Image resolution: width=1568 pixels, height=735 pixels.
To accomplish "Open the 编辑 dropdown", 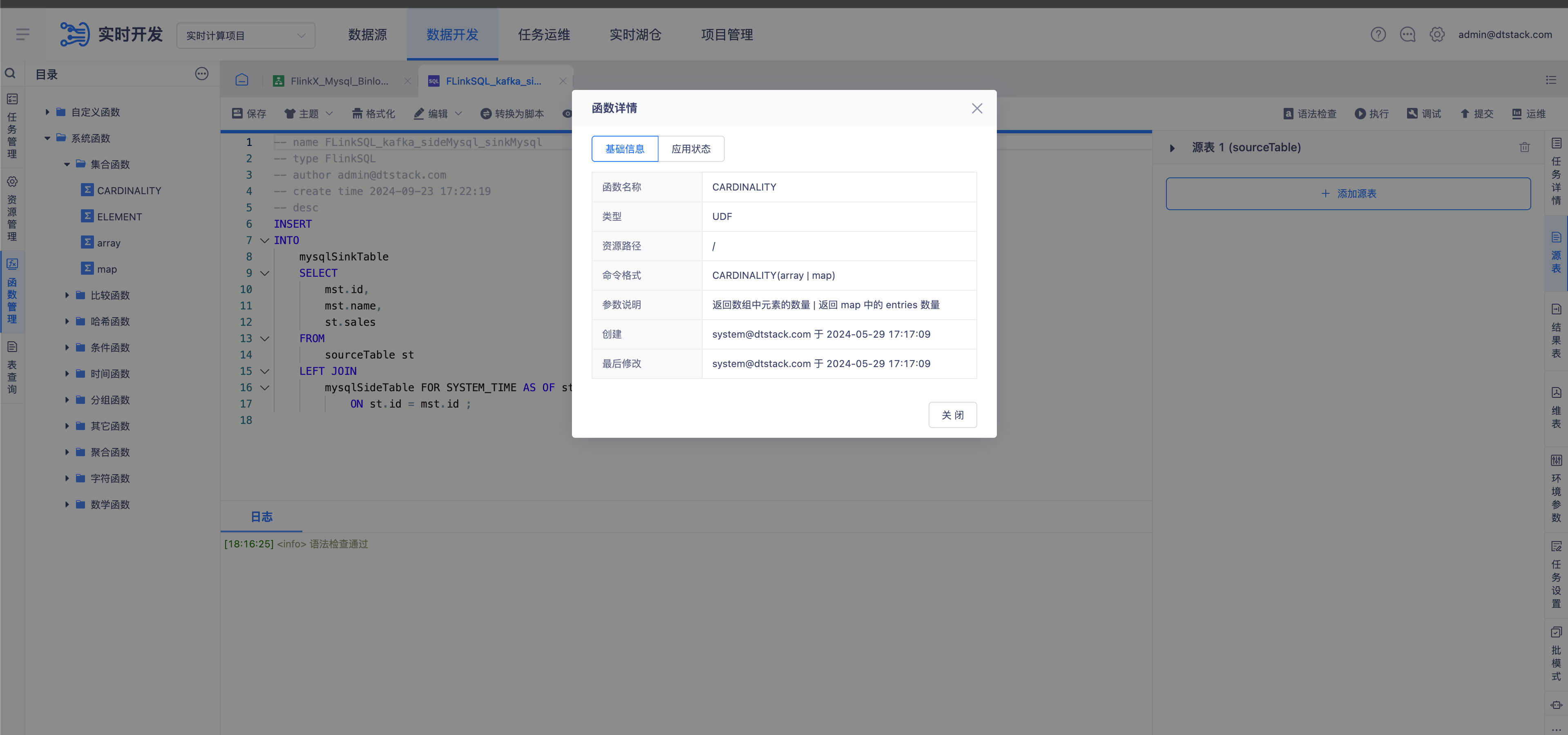I will 438,114.
